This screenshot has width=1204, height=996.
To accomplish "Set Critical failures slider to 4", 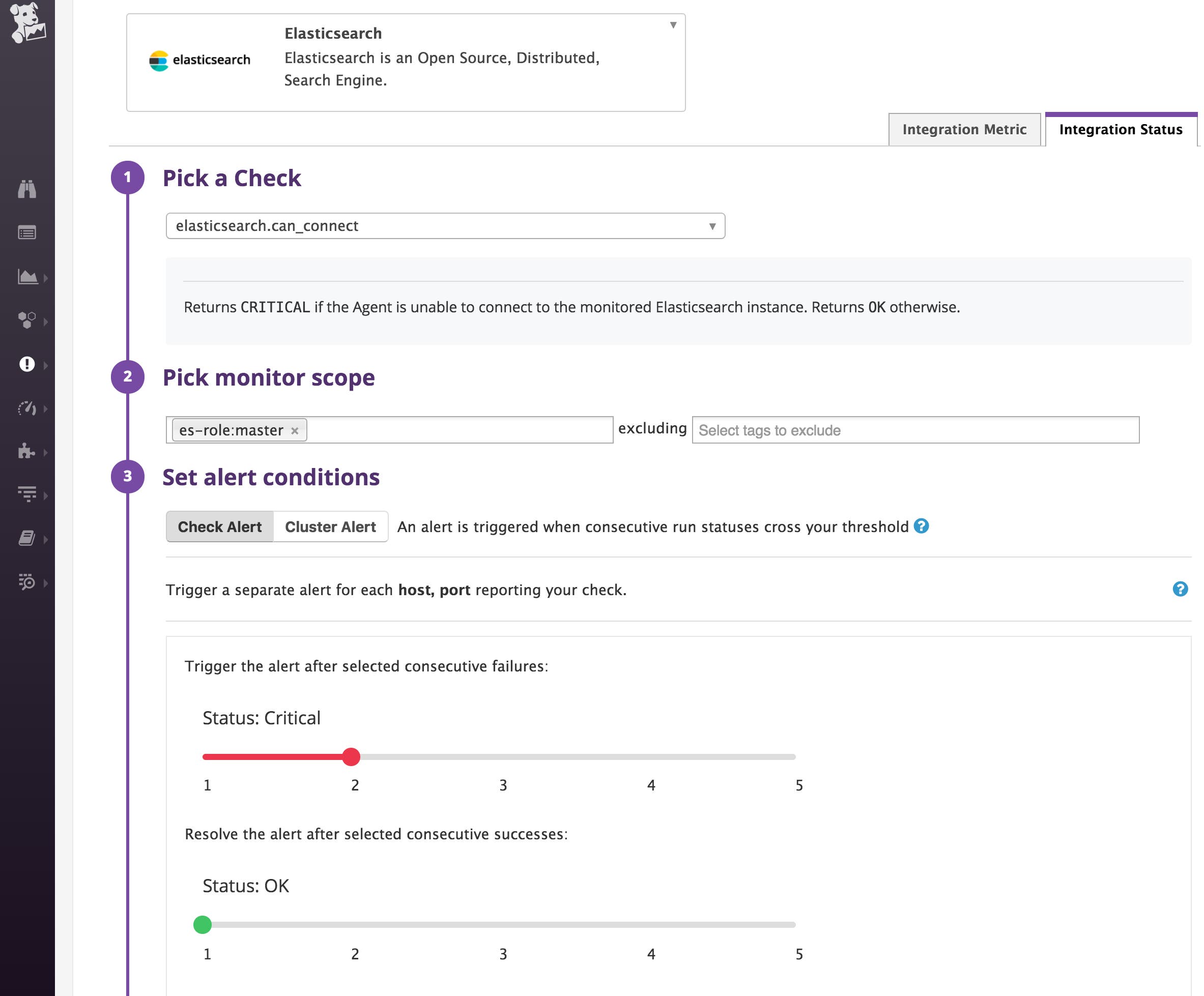I will tap(651, 756).
